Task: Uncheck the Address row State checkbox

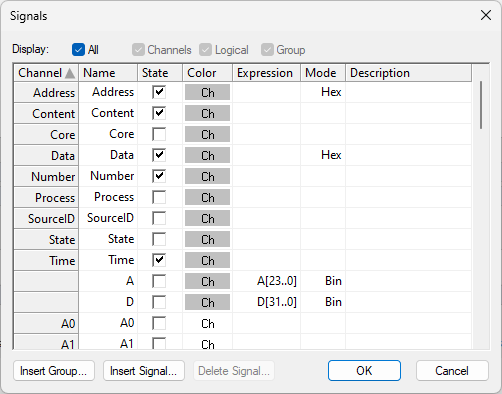Action: (159, 92)
